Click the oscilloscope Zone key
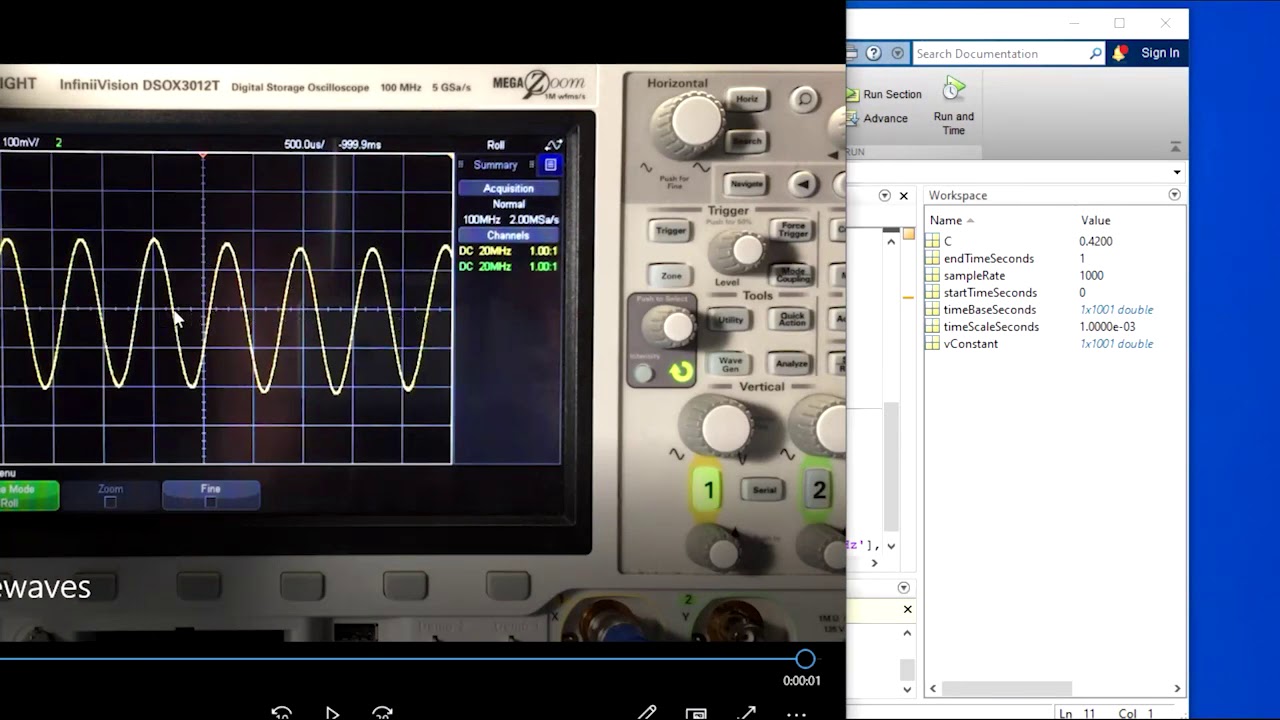 tap(671, 276)
